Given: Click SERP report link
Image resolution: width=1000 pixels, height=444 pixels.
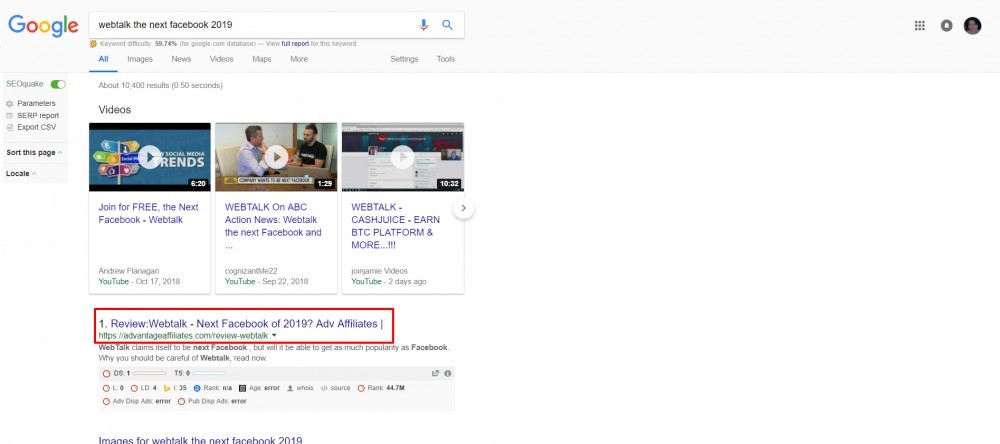Looking at the screenshot, I should click(38, 115).
